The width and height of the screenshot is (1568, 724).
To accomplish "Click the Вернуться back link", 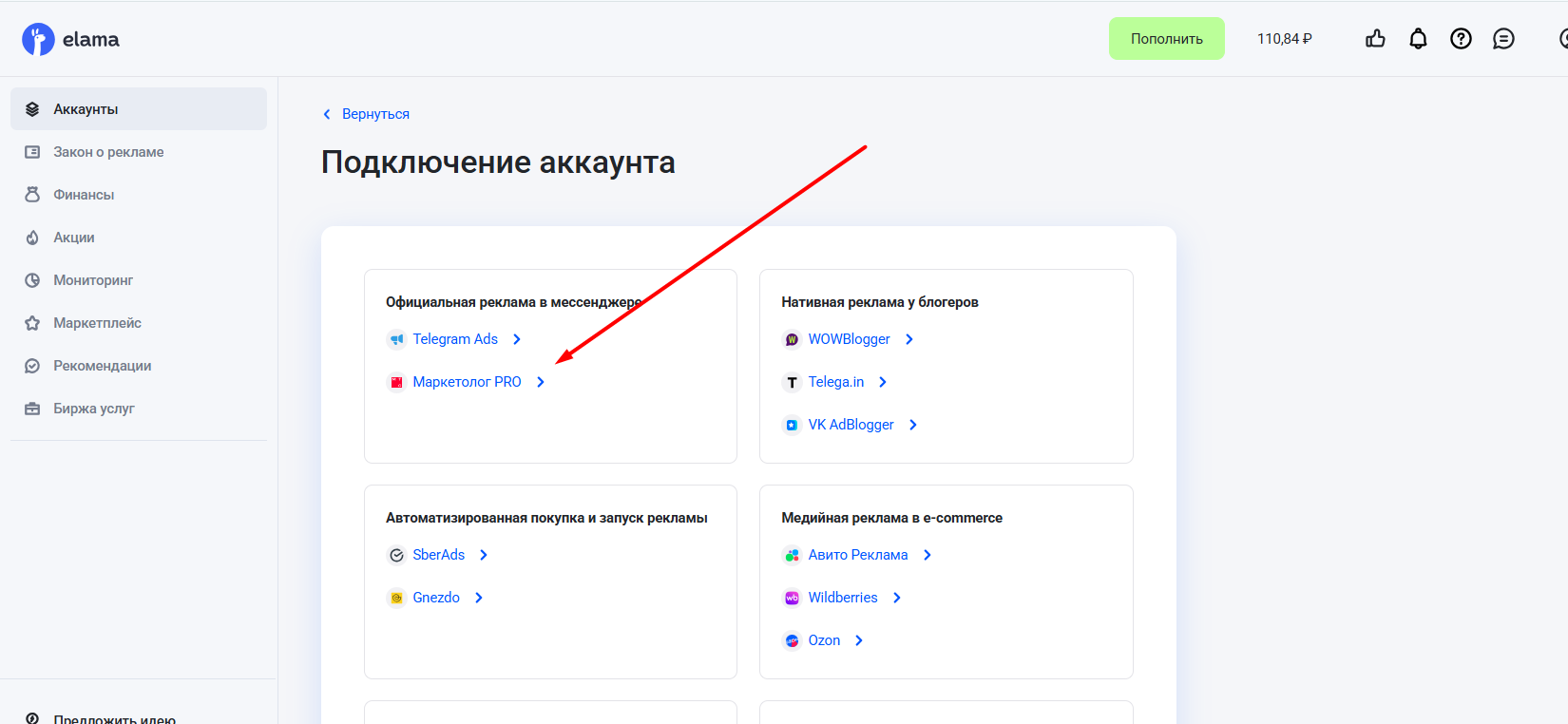I will tap(375, 114).
